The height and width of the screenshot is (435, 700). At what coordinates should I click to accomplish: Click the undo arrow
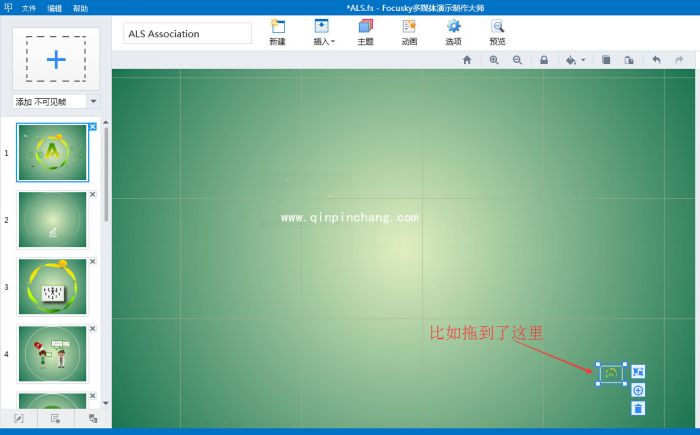(x=656, y=60)
